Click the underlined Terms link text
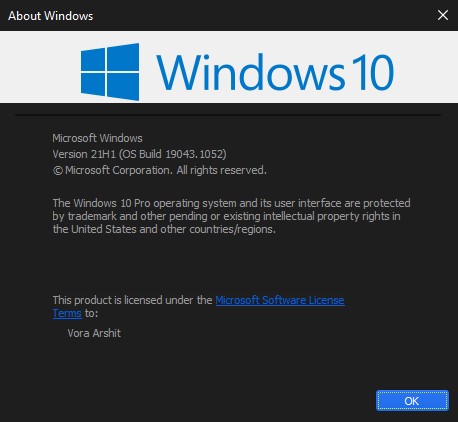The image size is (458, 422). pos(67,313)
